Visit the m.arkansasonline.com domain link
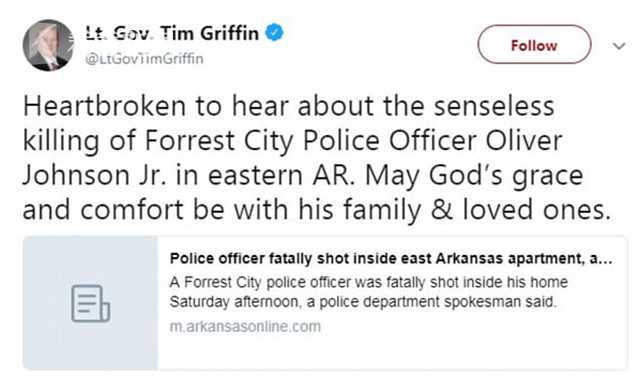 tap(245, 326)
